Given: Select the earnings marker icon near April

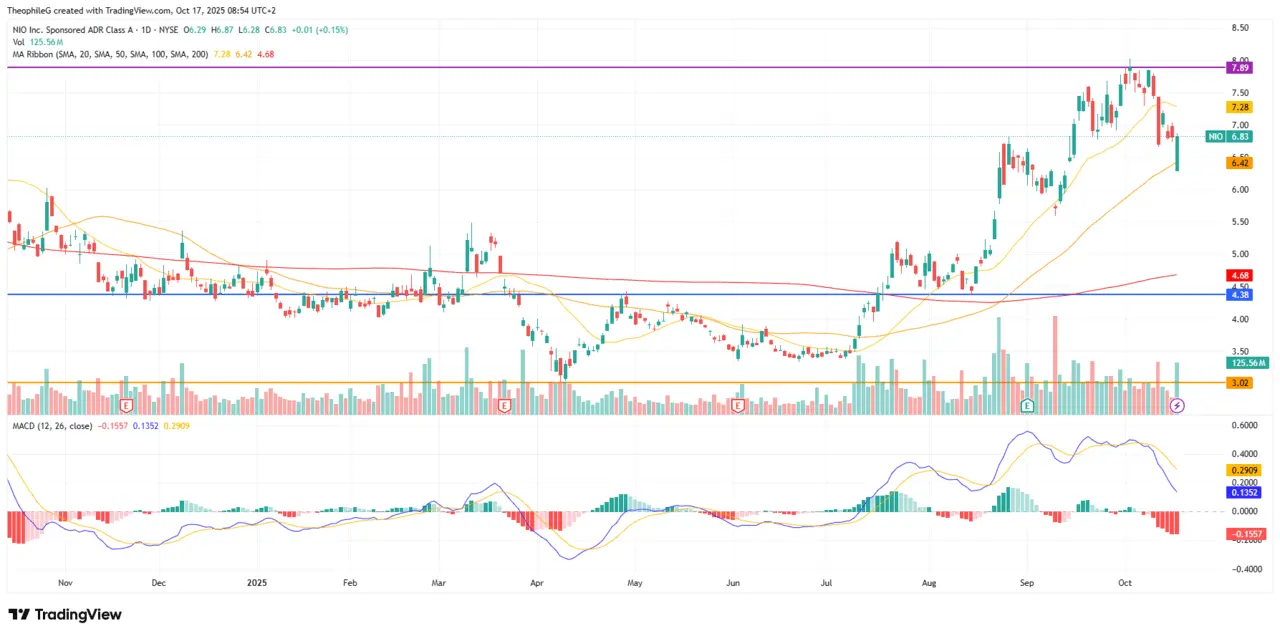Looking at the screenshot, I should 506,407.
